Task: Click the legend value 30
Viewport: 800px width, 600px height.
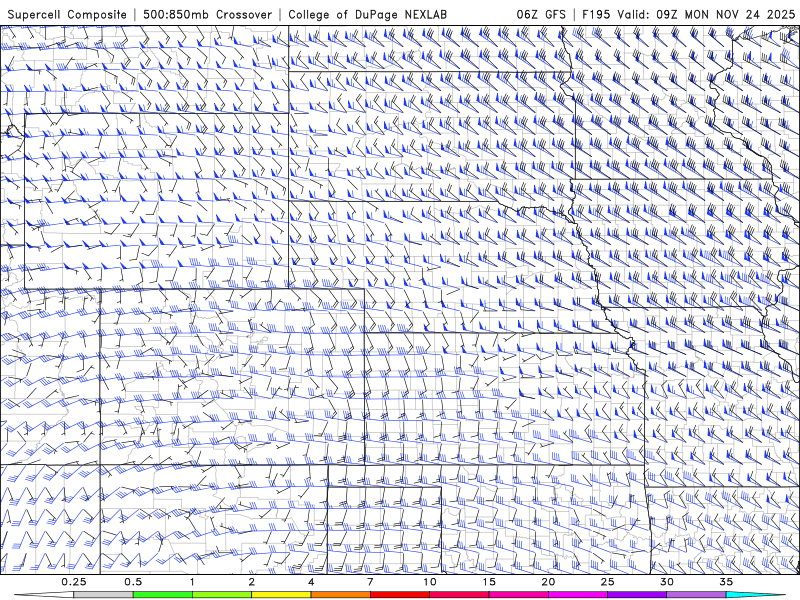Action: (x=667, y=582)
